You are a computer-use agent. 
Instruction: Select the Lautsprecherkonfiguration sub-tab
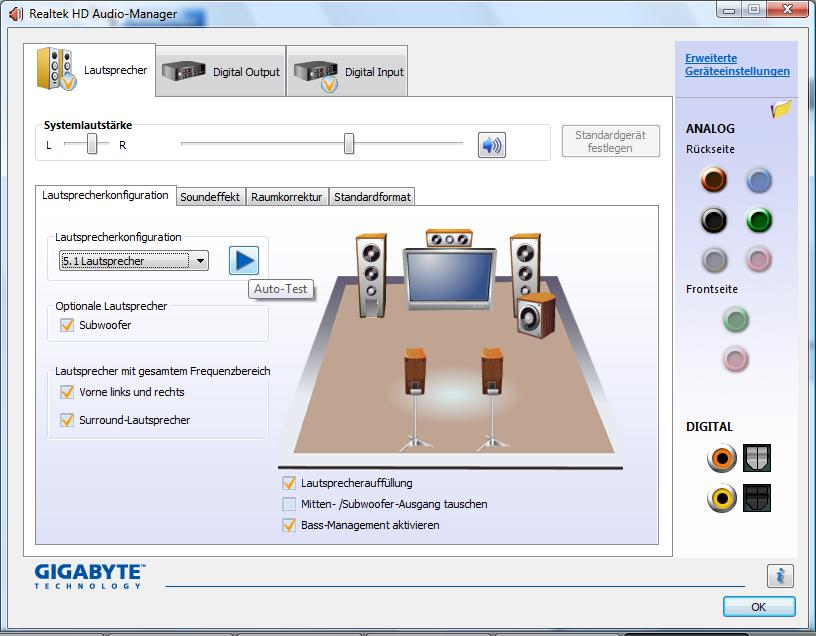coord(106,195)
